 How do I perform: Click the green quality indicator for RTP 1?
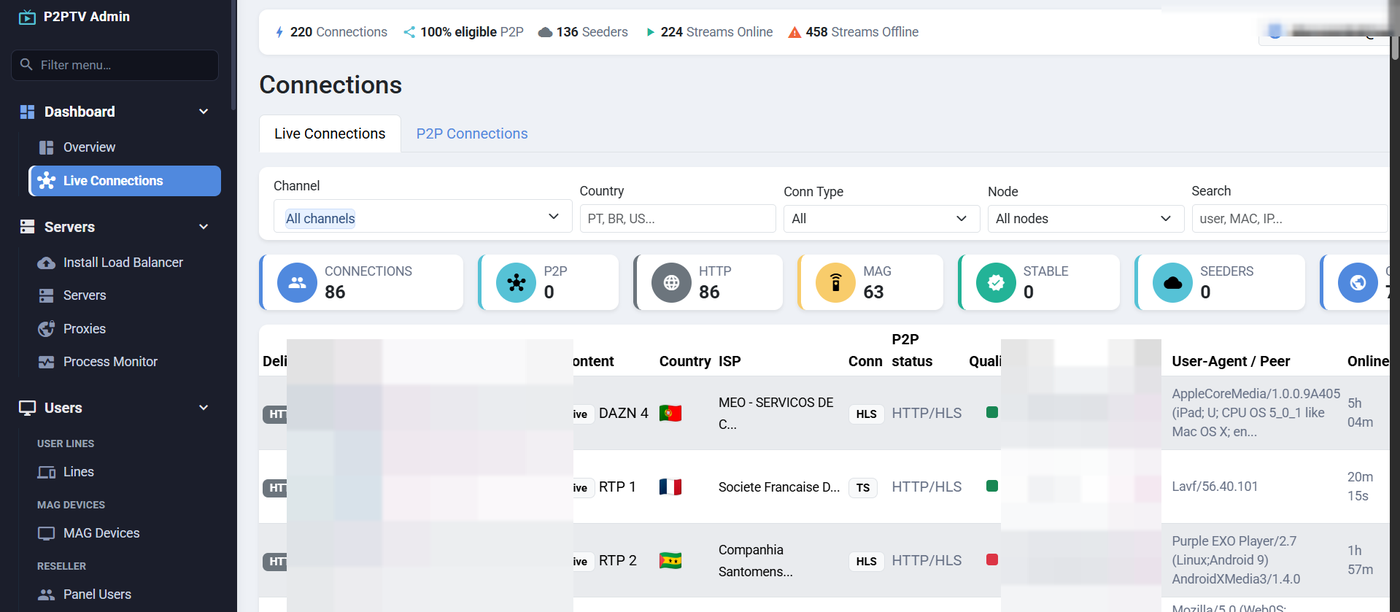point(992,486)
